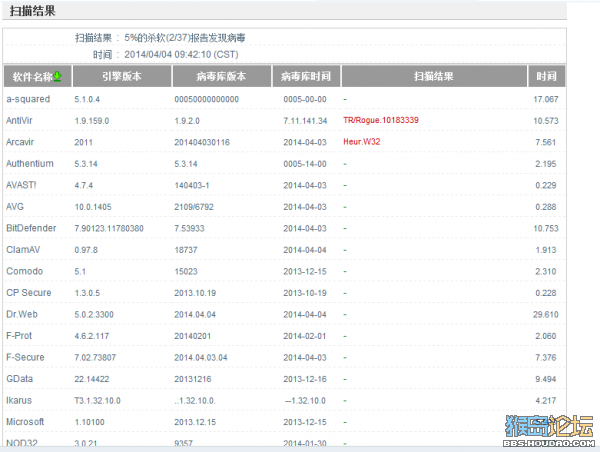This screenshot has height=452, width=600.
Task: Click engine version 22.14422 for GData
Action: tap(92, 379)
